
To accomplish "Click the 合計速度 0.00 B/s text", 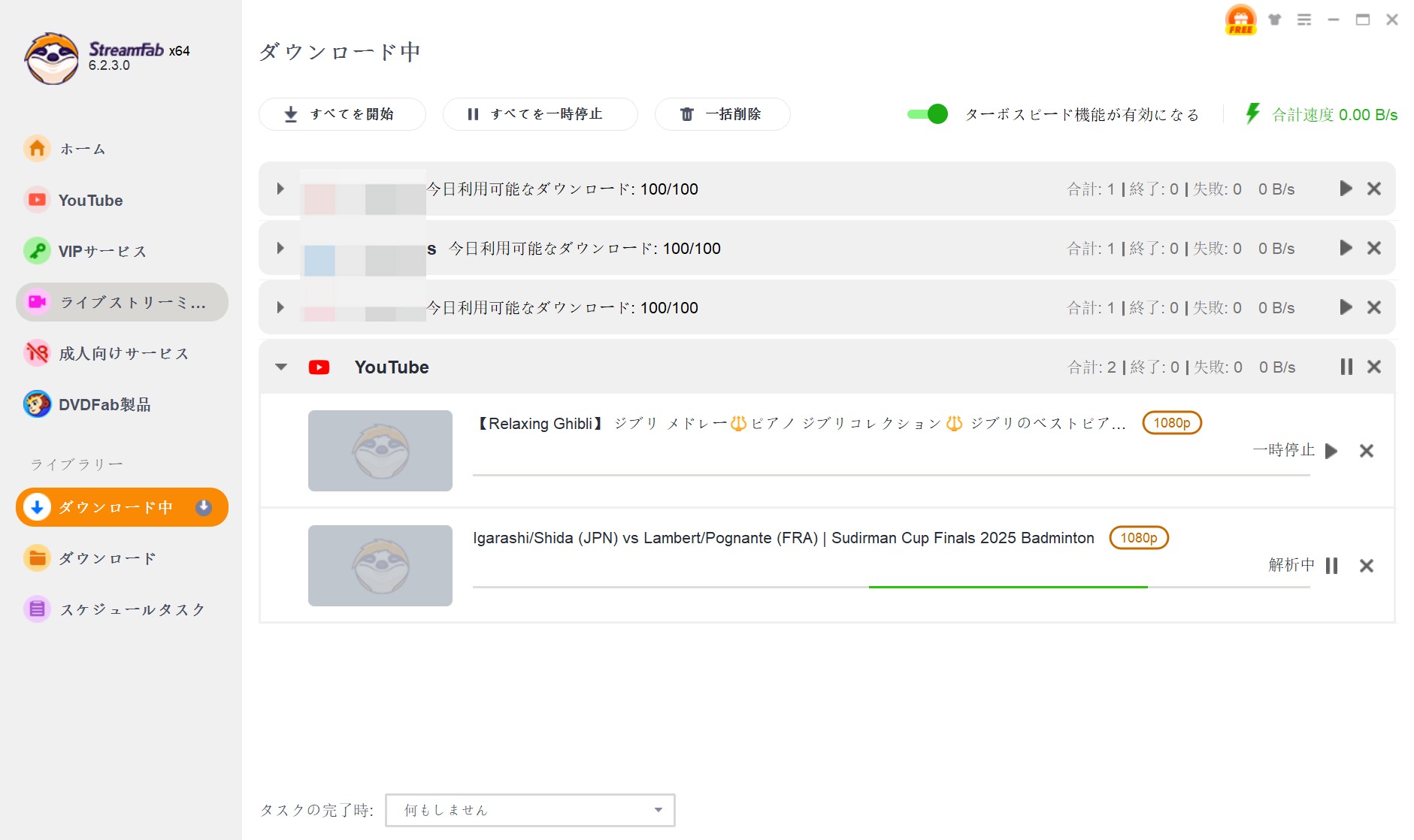I will [1334, 114].
